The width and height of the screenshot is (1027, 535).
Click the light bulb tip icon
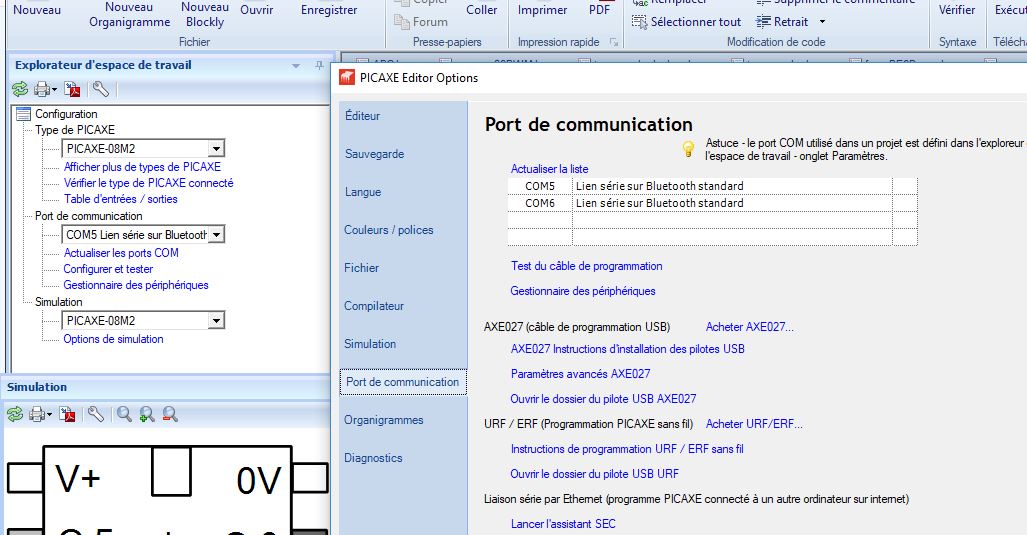688,149
